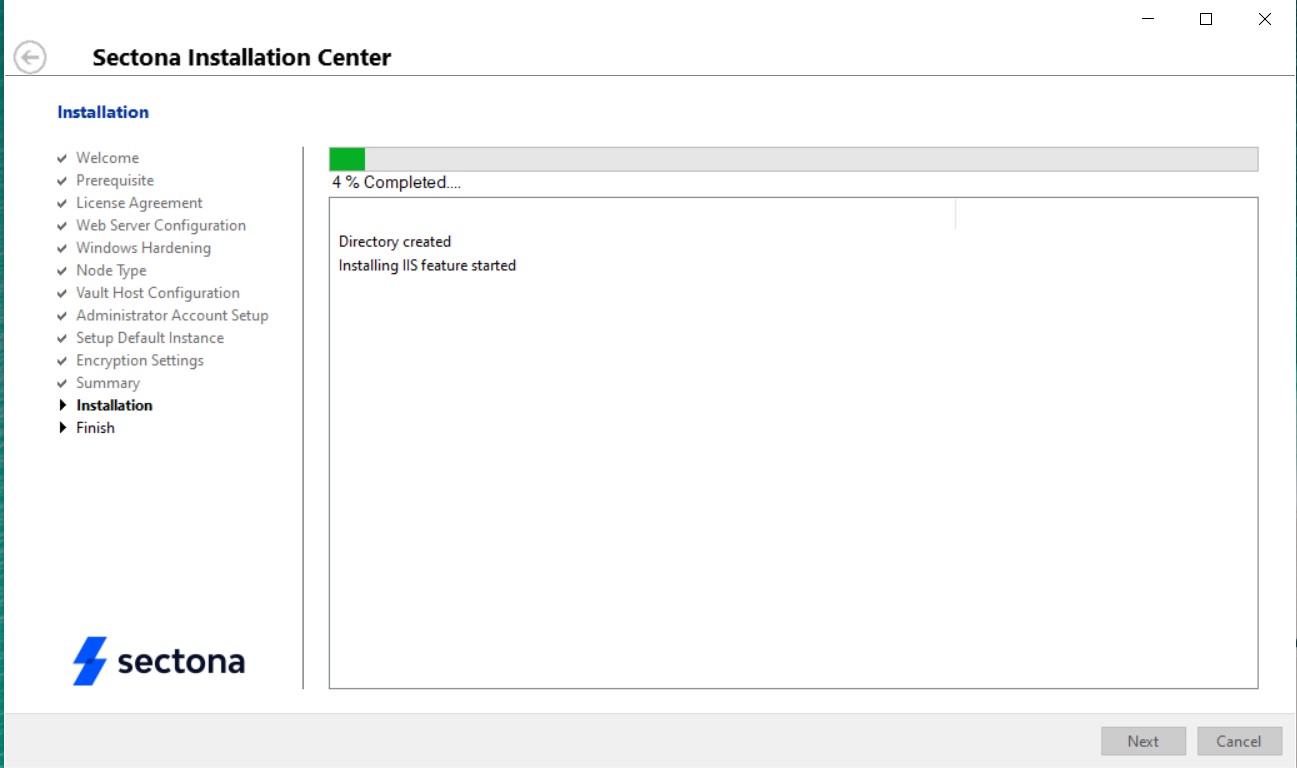Click the checkmark beside Windows Hardening
This screenshot has width=1297, height=768.
(62, 248)
